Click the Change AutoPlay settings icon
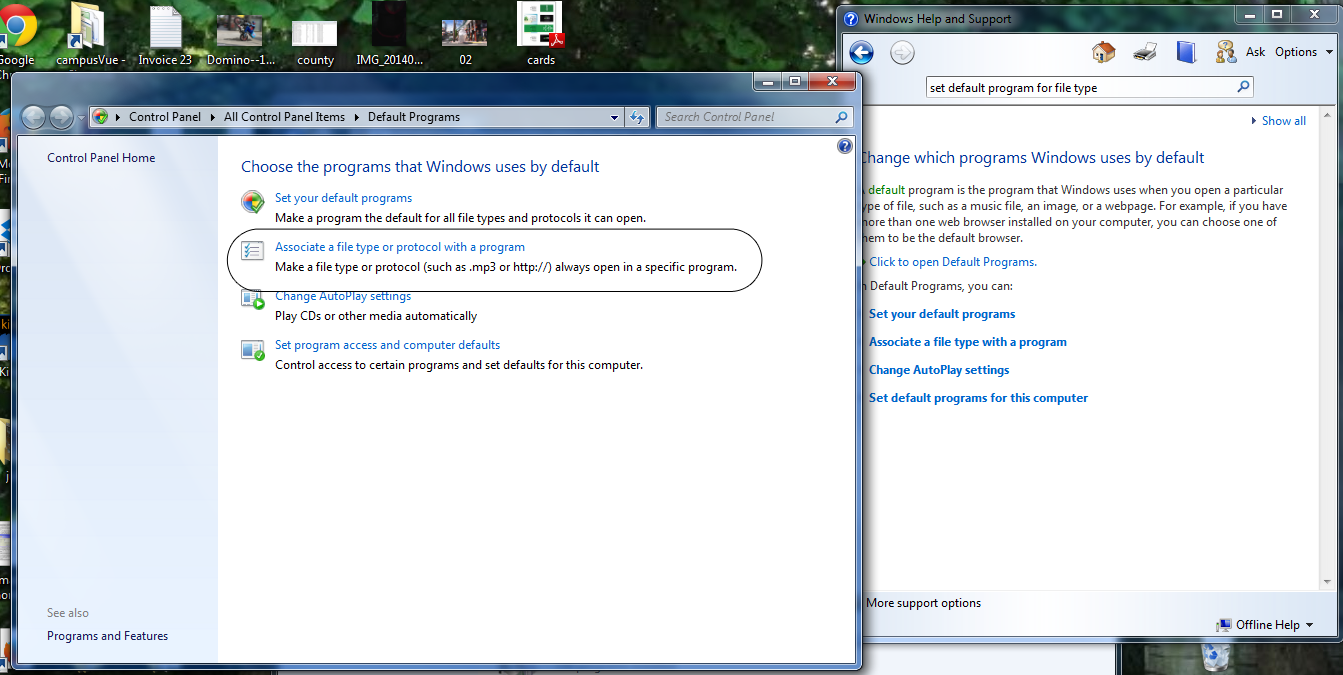1343x675 pixels. tap(253, 298)
